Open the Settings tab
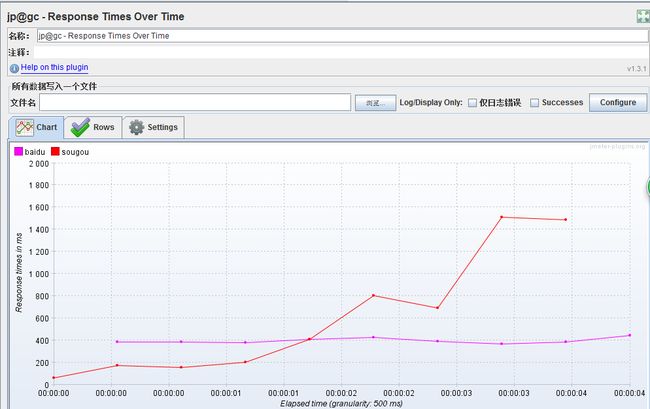Image resolution: width=650 pixels, height=409 pixels. tap(153, 127)
